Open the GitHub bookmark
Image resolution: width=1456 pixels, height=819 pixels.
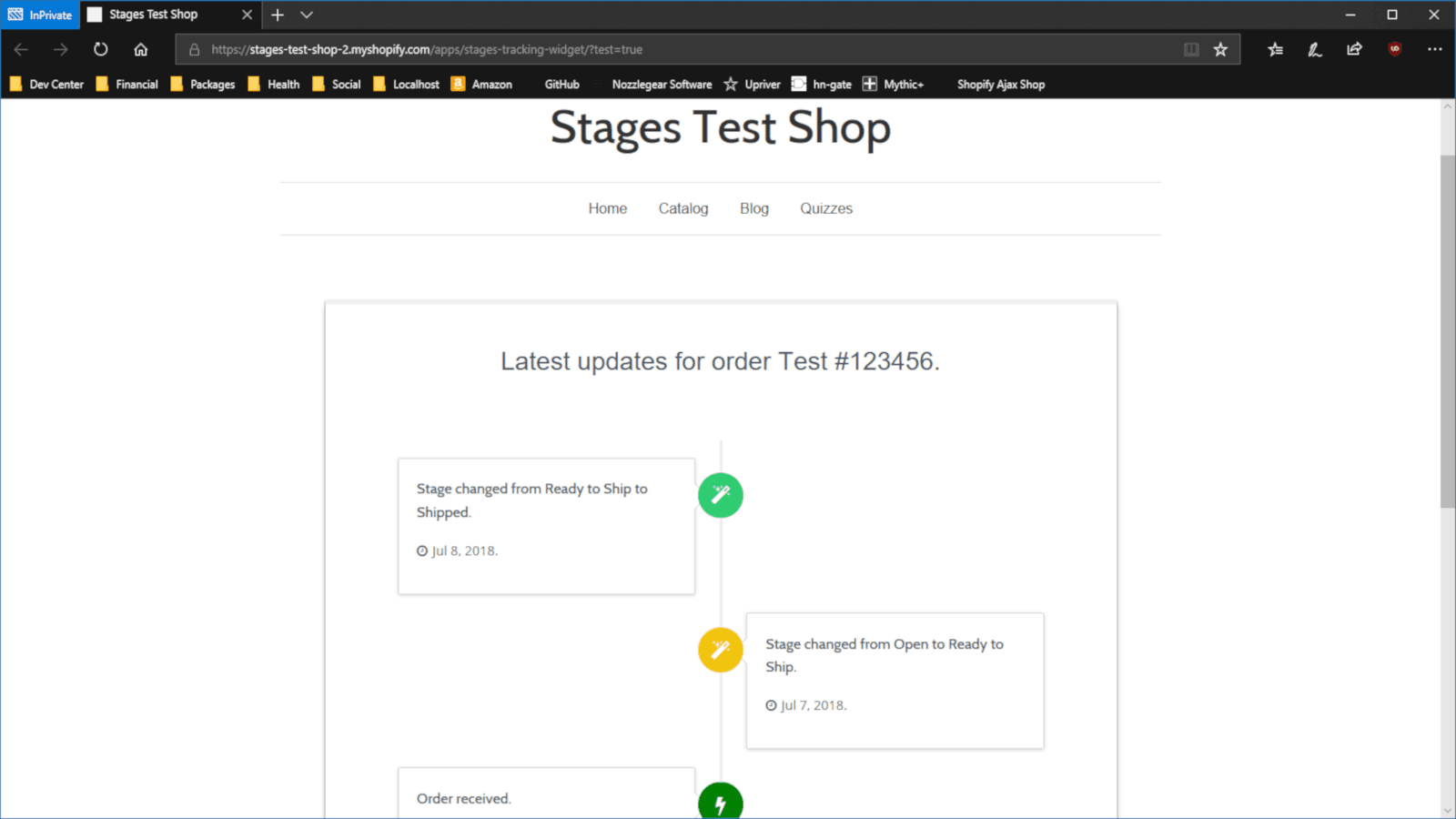point(561,84)
